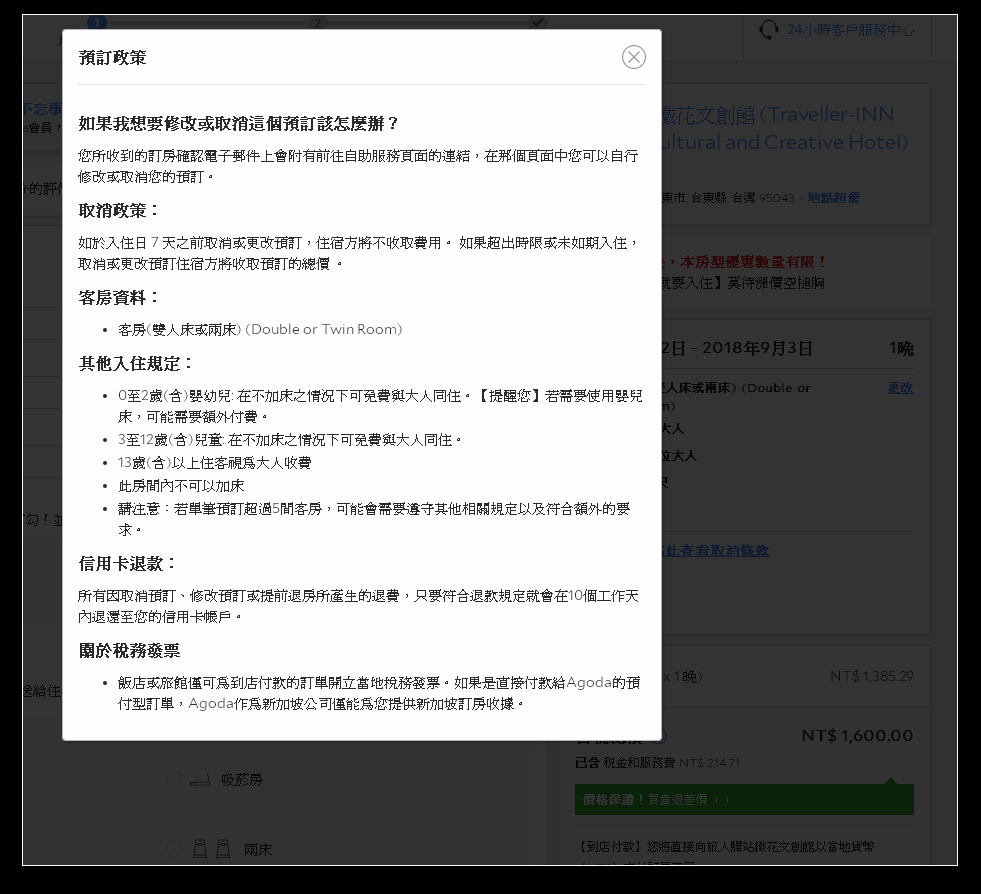Click the Double or Twin Room list item

pos(260,329)
